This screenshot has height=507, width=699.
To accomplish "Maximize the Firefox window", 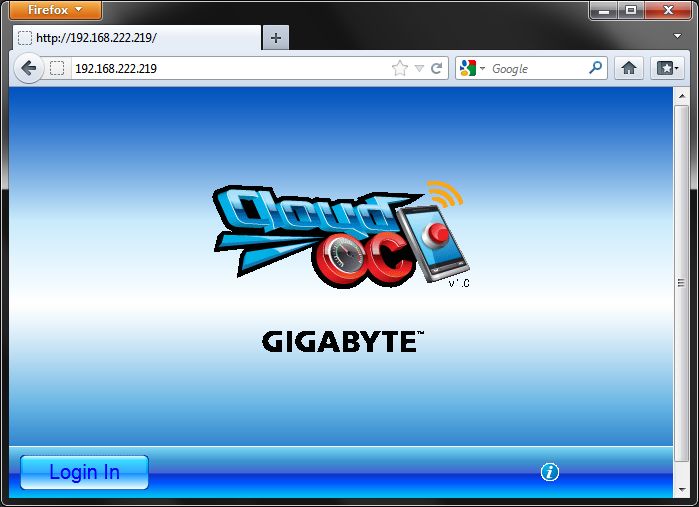I will [x=630, y=10].
